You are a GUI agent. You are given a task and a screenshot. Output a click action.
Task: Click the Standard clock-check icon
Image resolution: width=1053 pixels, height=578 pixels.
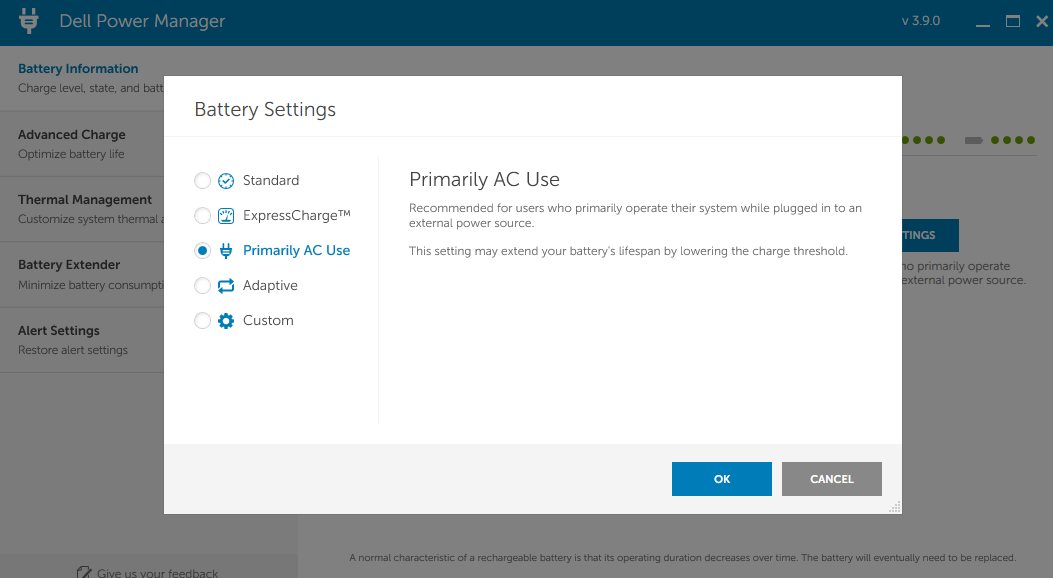click(226, 181)
